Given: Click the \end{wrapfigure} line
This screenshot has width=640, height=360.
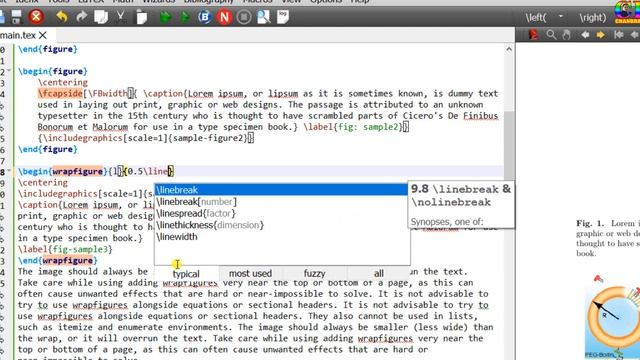Looking at the screenshot, I should [58, 260].
